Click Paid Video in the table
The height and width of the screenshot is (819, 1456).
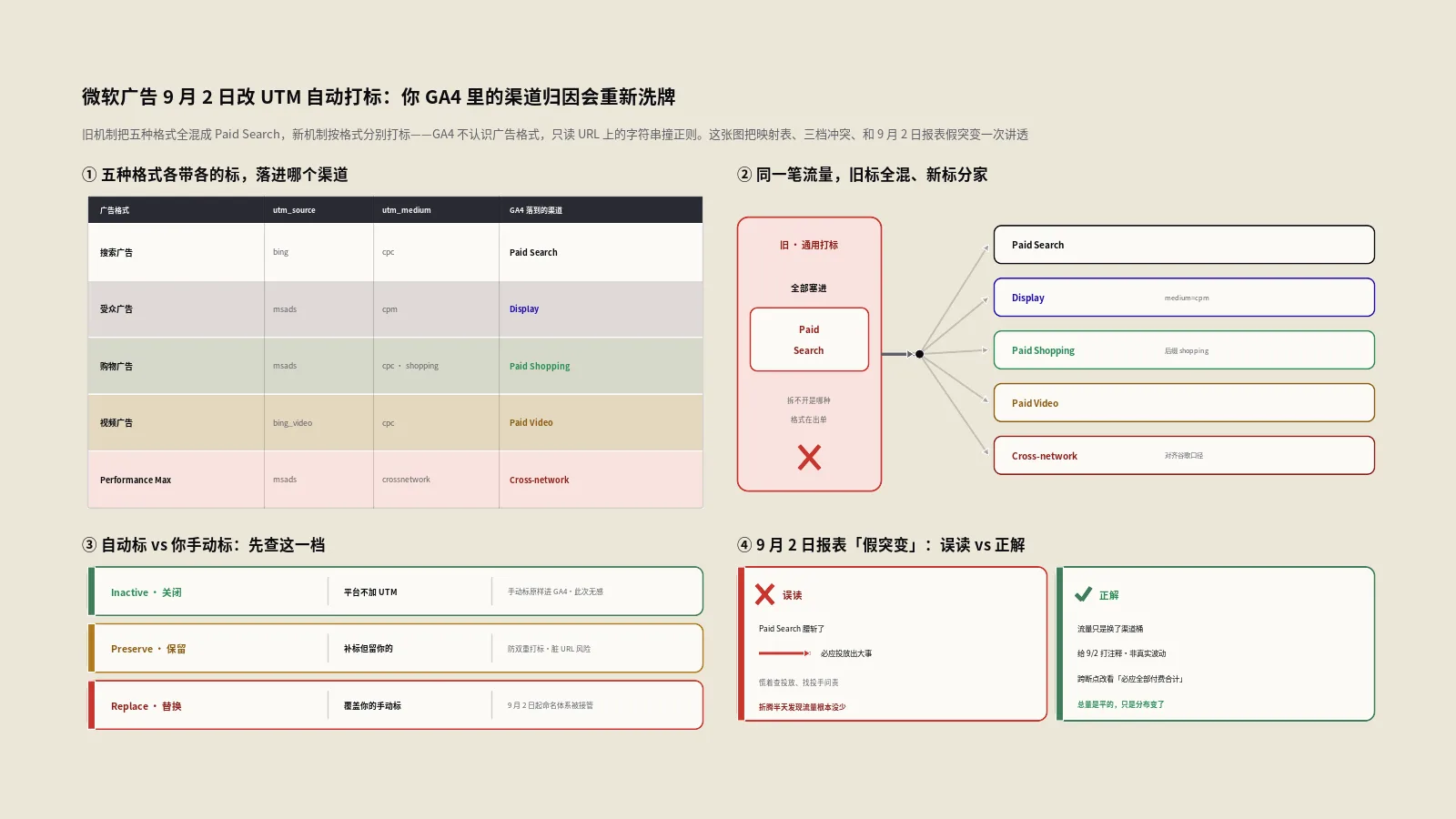(x=531, y=423)
